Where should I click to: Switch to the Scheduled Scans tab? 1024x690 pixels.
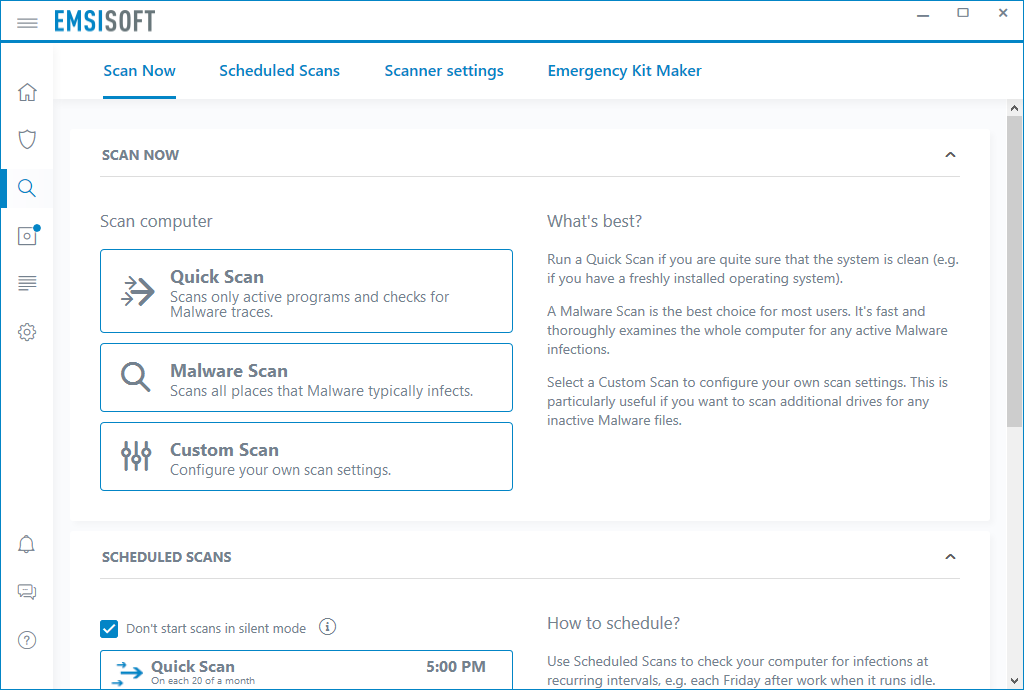279,71
